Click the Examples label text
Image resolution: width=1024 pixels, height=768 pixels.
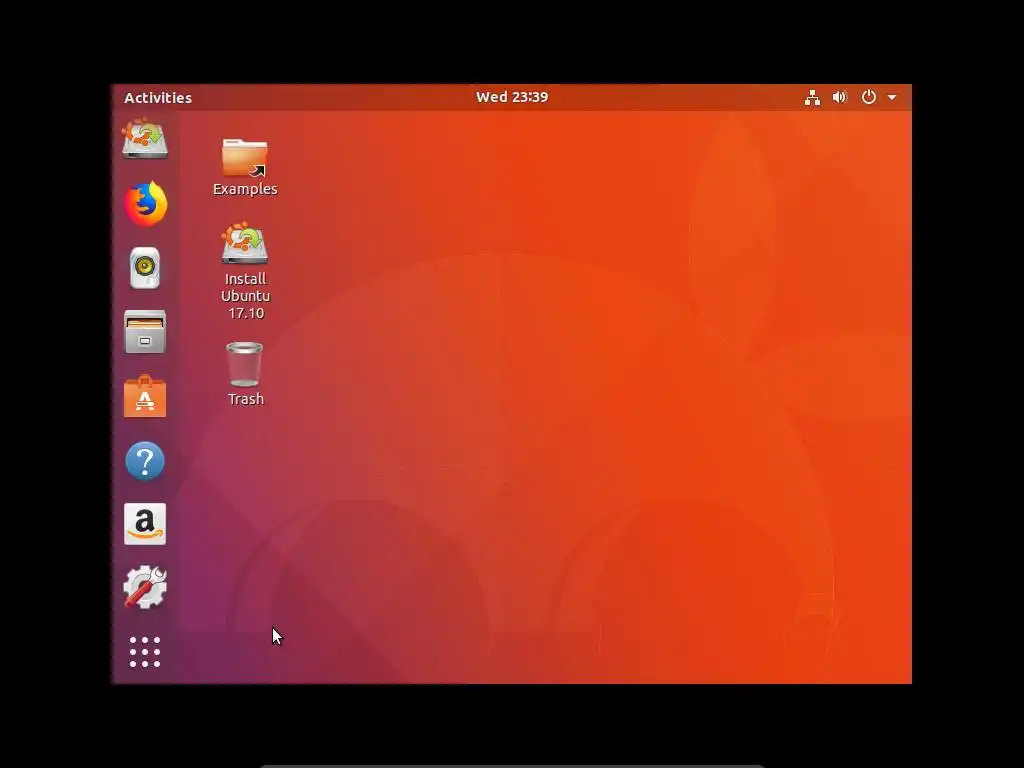[245, 189]
